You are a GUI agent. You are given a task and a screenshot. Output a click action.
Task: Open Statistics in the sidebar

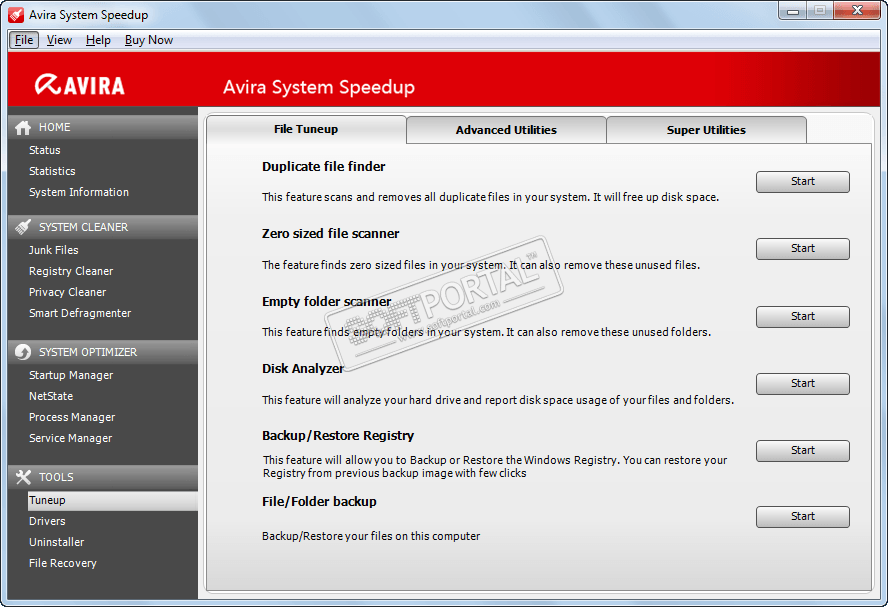click(x=52, y=171)
